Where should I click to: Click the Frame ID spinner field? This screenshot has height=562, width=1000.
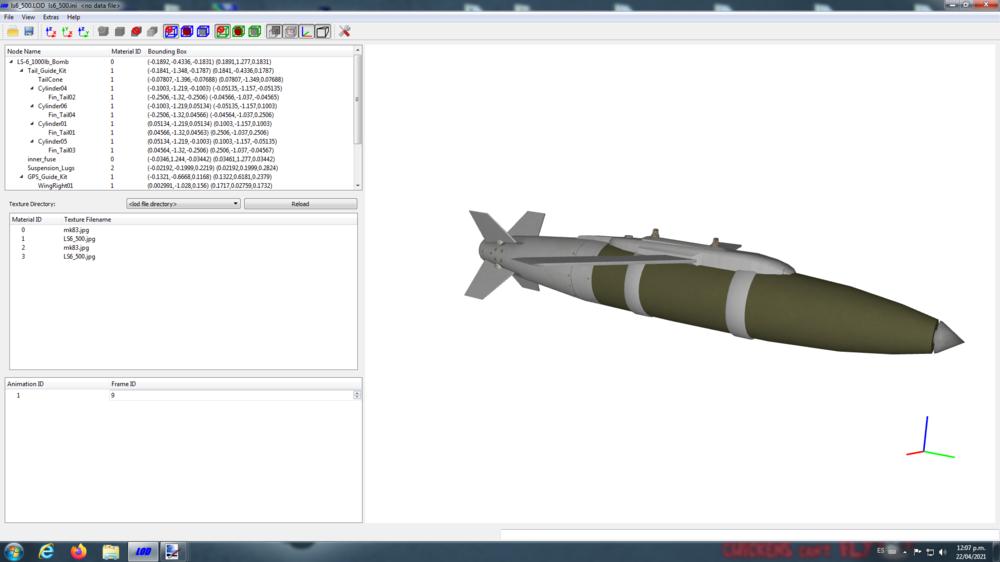[235, 396]
